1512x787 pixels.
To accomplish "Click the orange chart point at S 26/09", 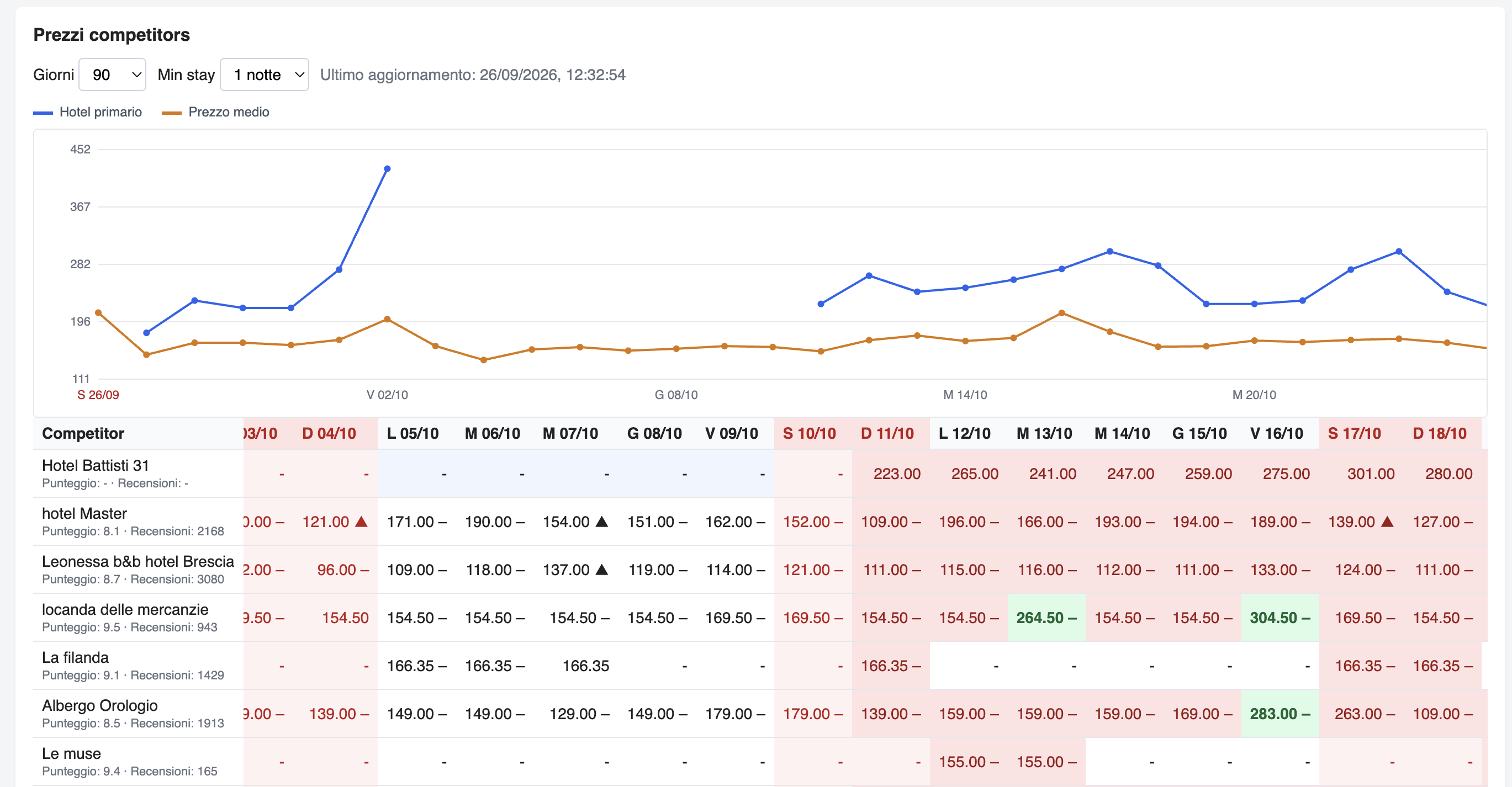I will (x=99, y=312).
